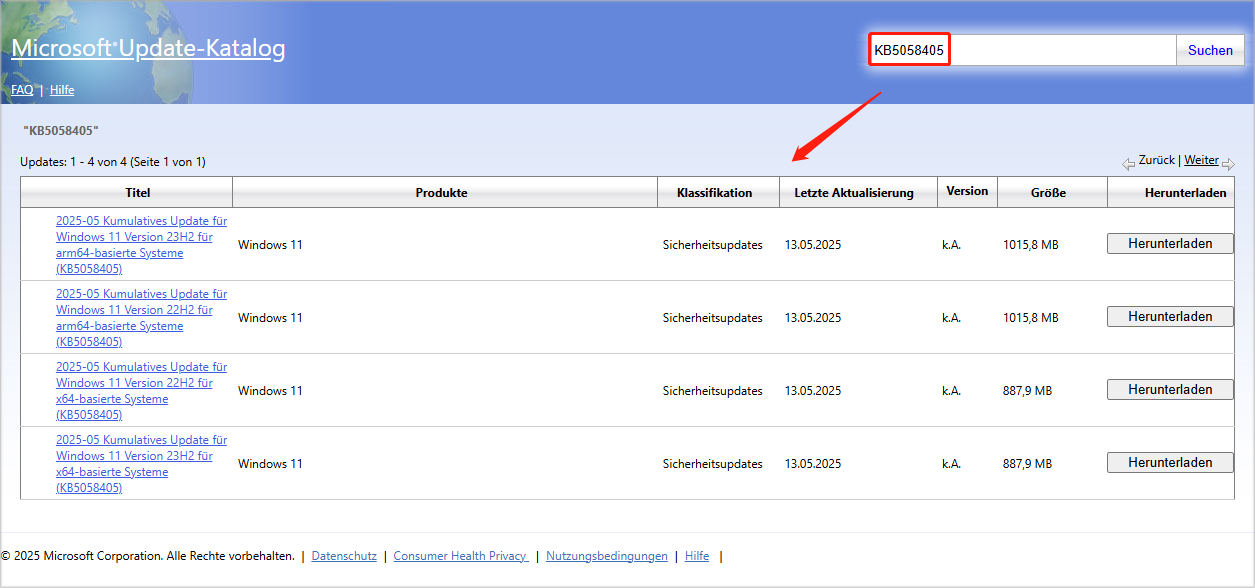
Task: Open Windows 11 Version 23H2 x64 update link
Action: click(x=141, y=464)
